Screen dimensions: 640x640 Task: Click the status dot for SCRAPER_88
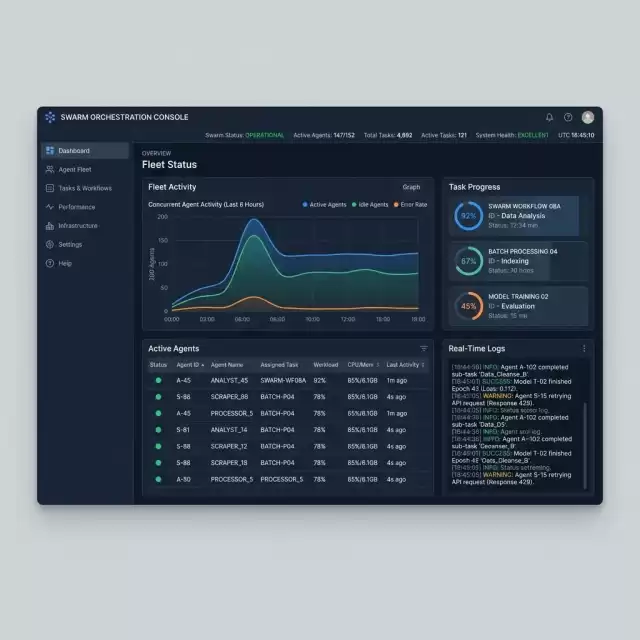click(x=158, y=397)
